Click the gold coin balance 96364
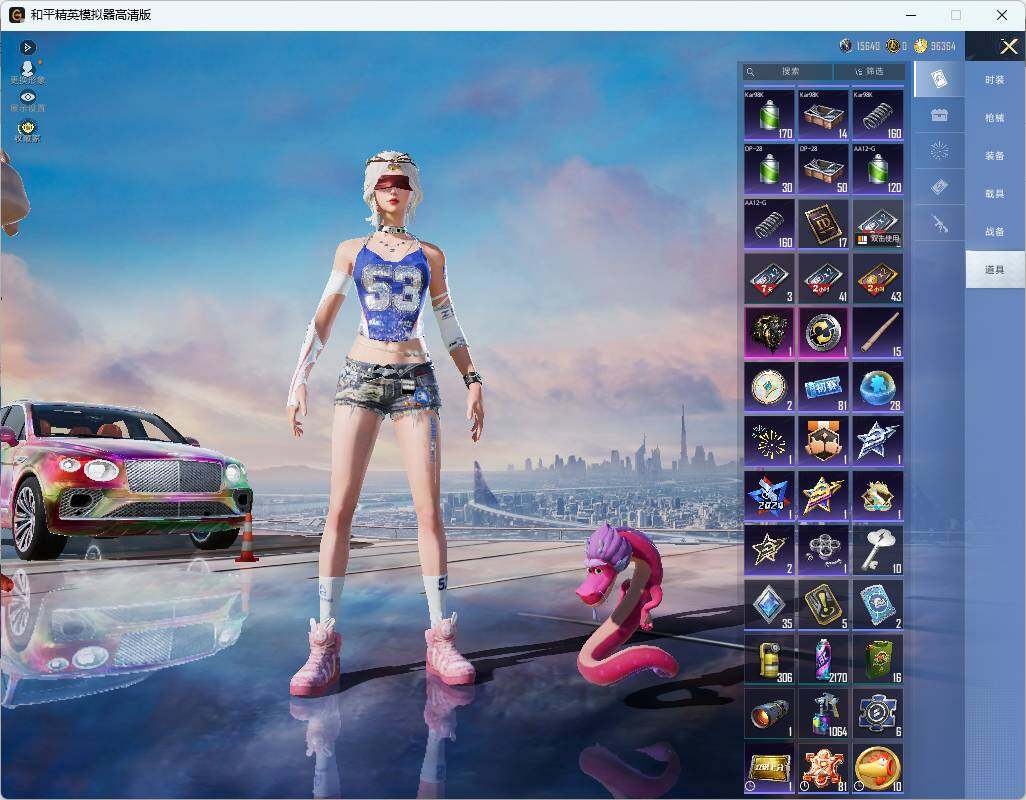1026x800 pixels. coord(935,46)
